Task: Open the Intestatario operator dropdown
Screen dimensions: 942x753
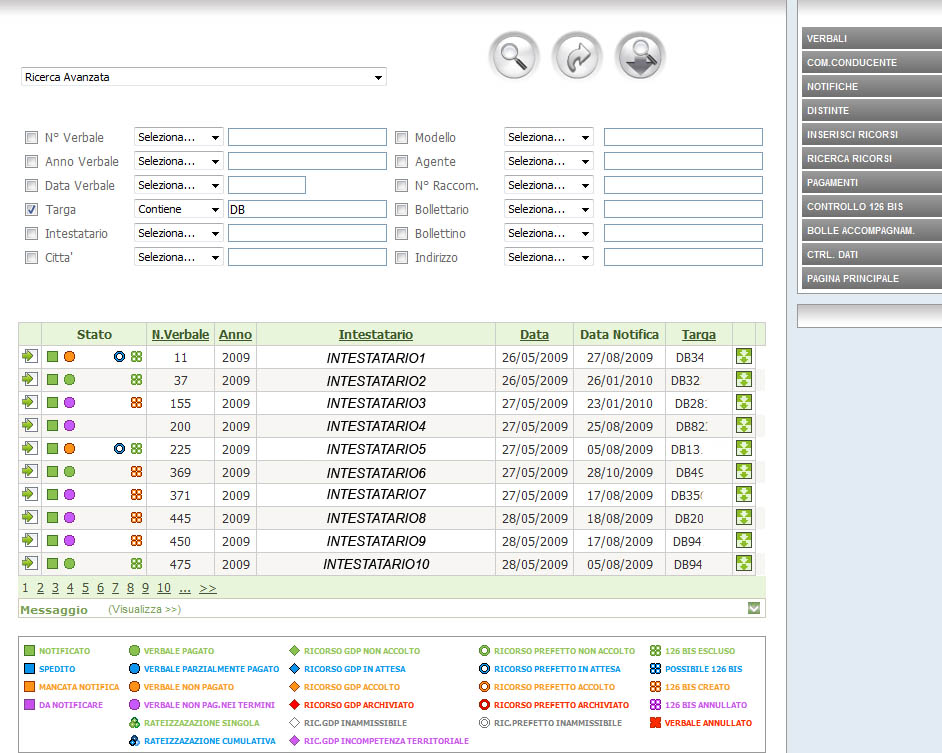Action: 178,233
